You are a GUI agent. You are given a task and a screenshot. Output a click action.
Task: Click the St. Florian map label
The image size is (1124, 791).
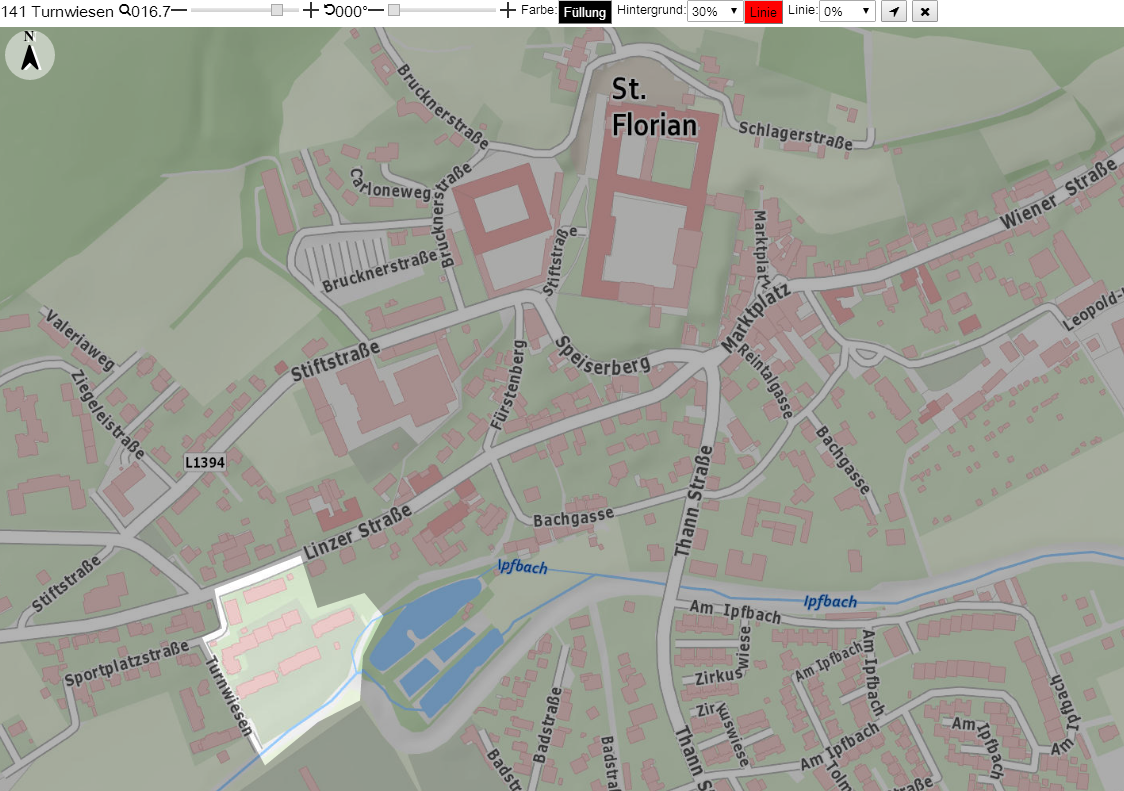654,108
